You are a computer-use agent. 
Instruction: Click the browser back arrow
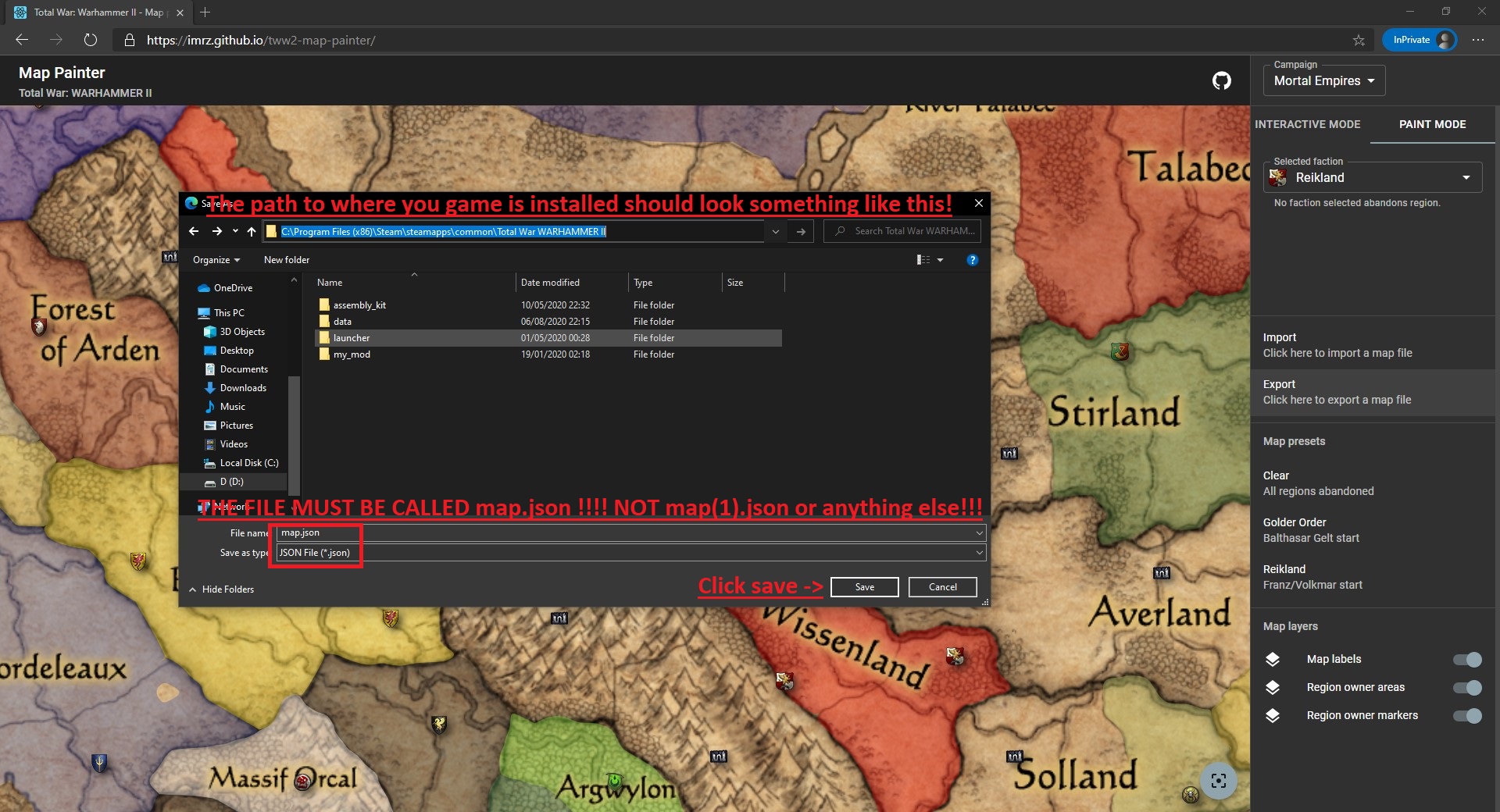point(22,40)
